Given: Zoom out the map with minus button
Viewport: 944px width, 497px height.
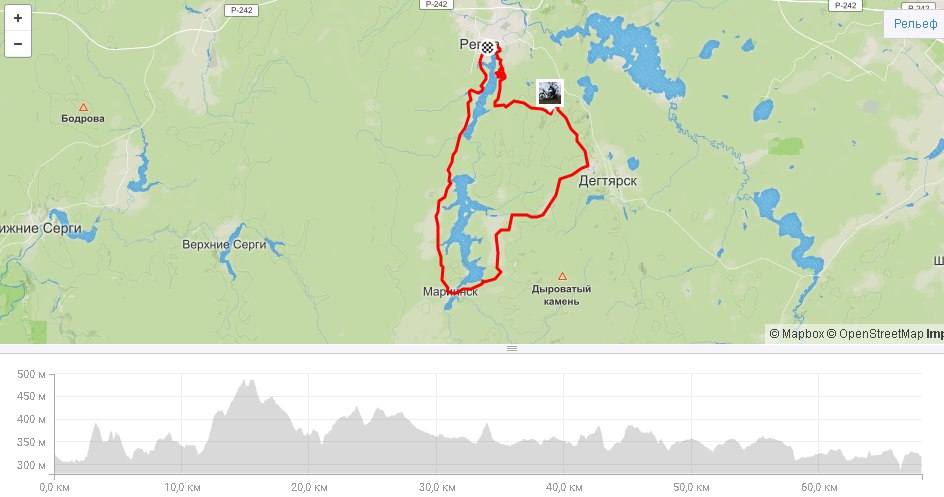Looking at the screenshot, I should (18, 44).
